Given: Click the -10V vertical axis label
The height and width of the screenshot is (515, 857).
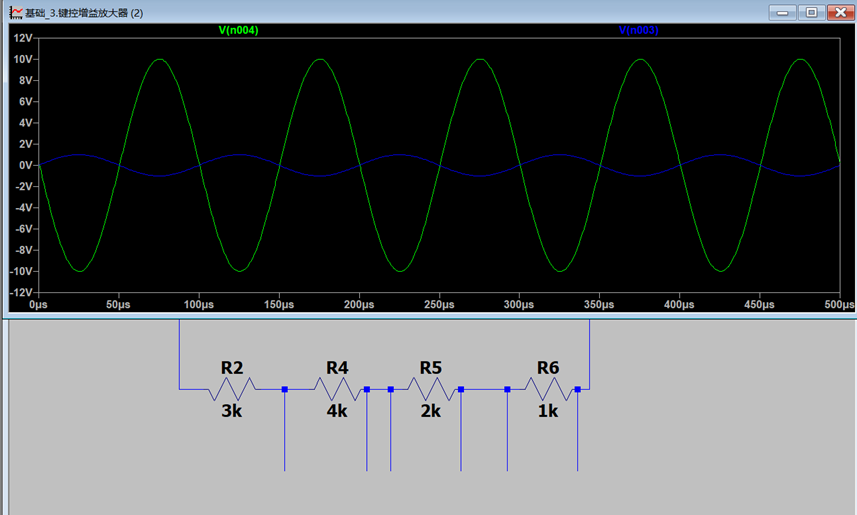Looking at the screenshot, I should [21, 271].
